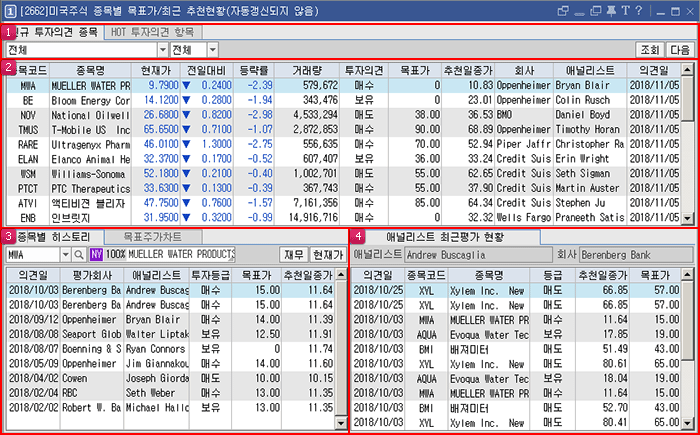Click the 투자등급 column header

[x=210, y=275]
